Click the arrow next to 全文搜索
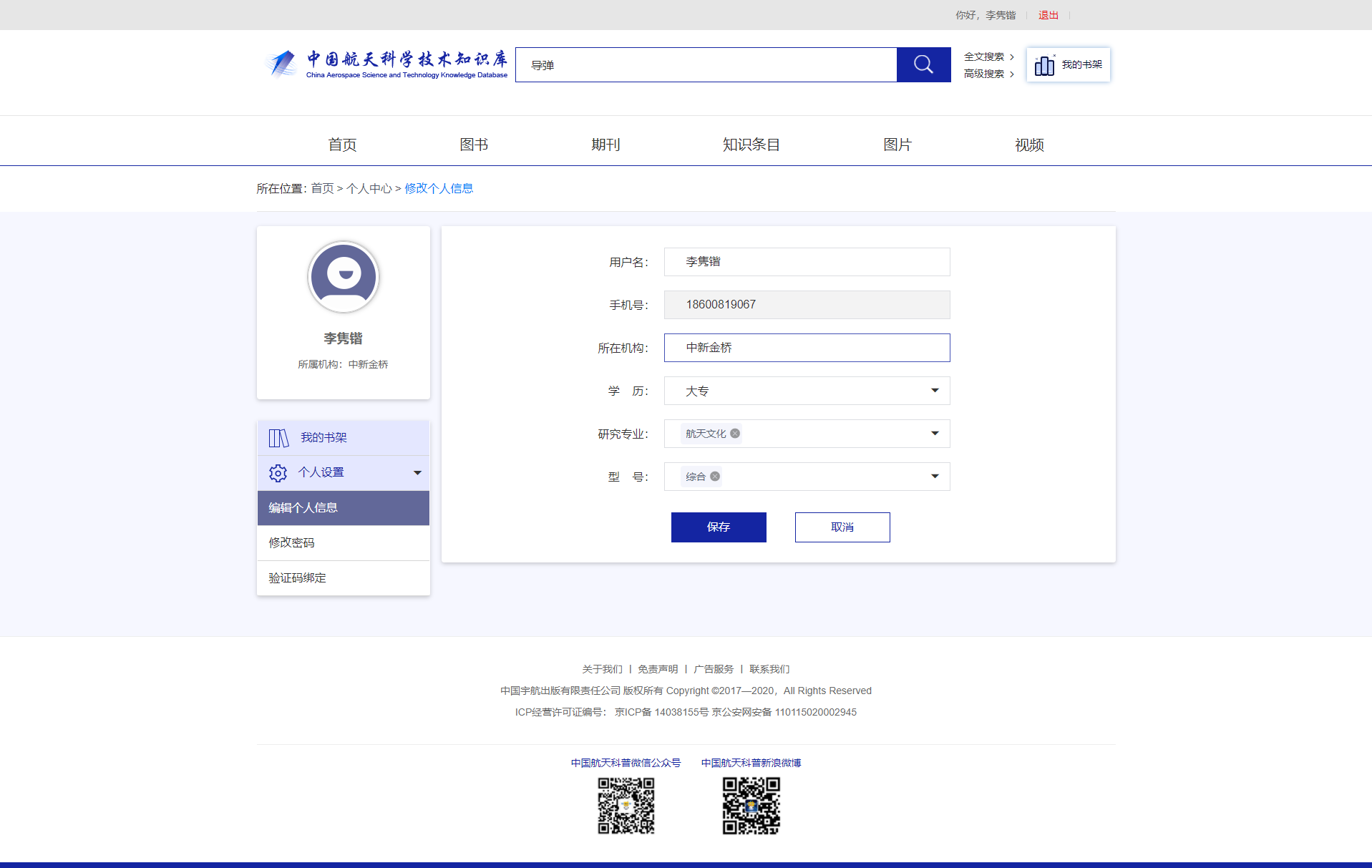Viewport: 1372px width, 868px height. pos(1012,57)
